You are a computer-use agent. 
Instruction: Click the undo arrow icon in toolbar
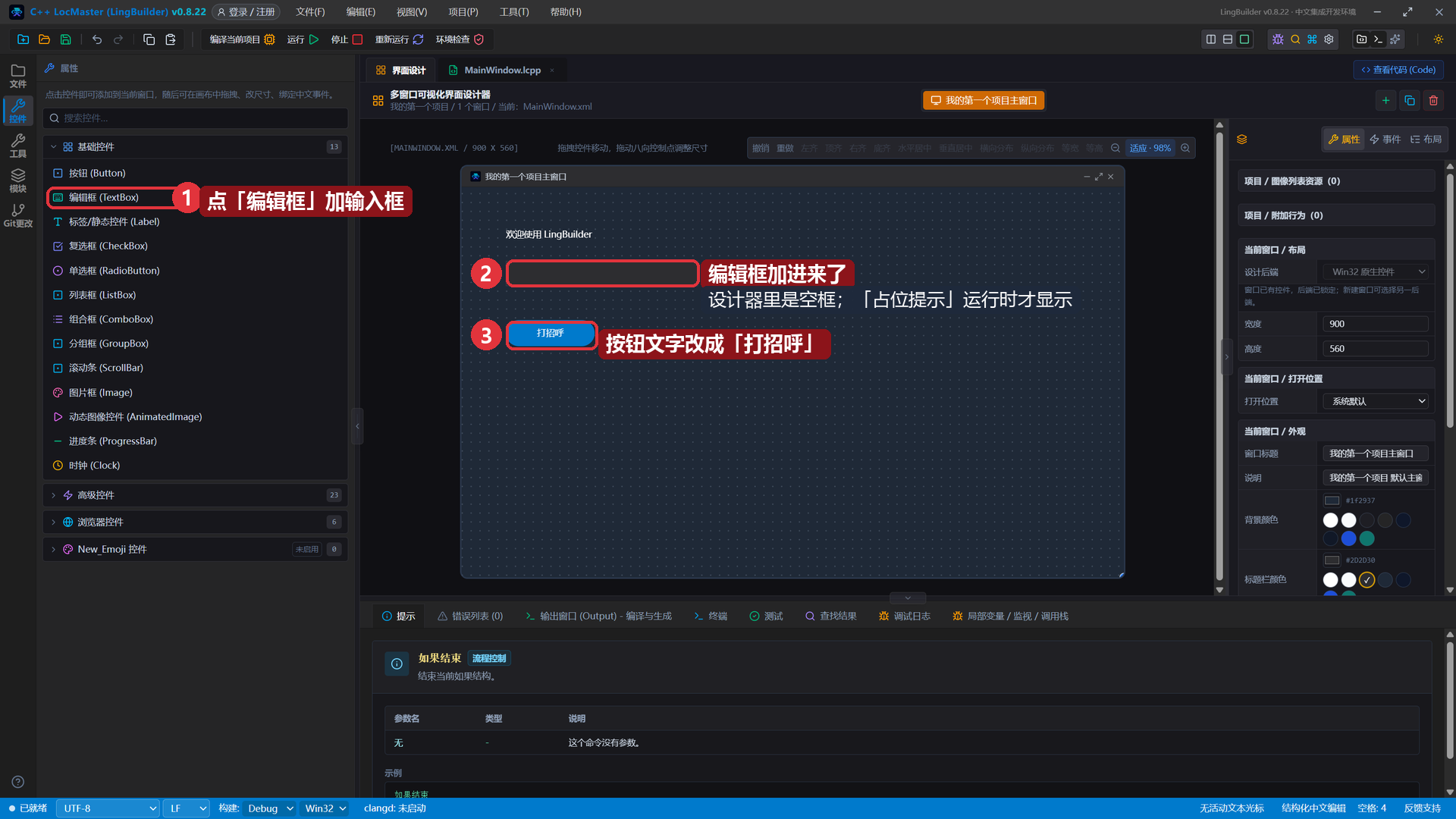[97, 39]
